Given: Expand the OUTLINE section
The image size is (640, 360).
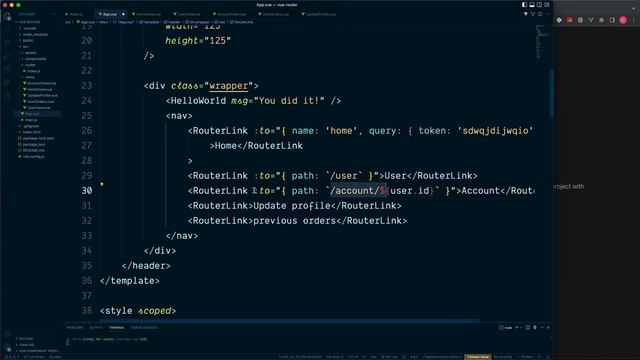Looking at the screenshot, I should [x=26, y=338].
